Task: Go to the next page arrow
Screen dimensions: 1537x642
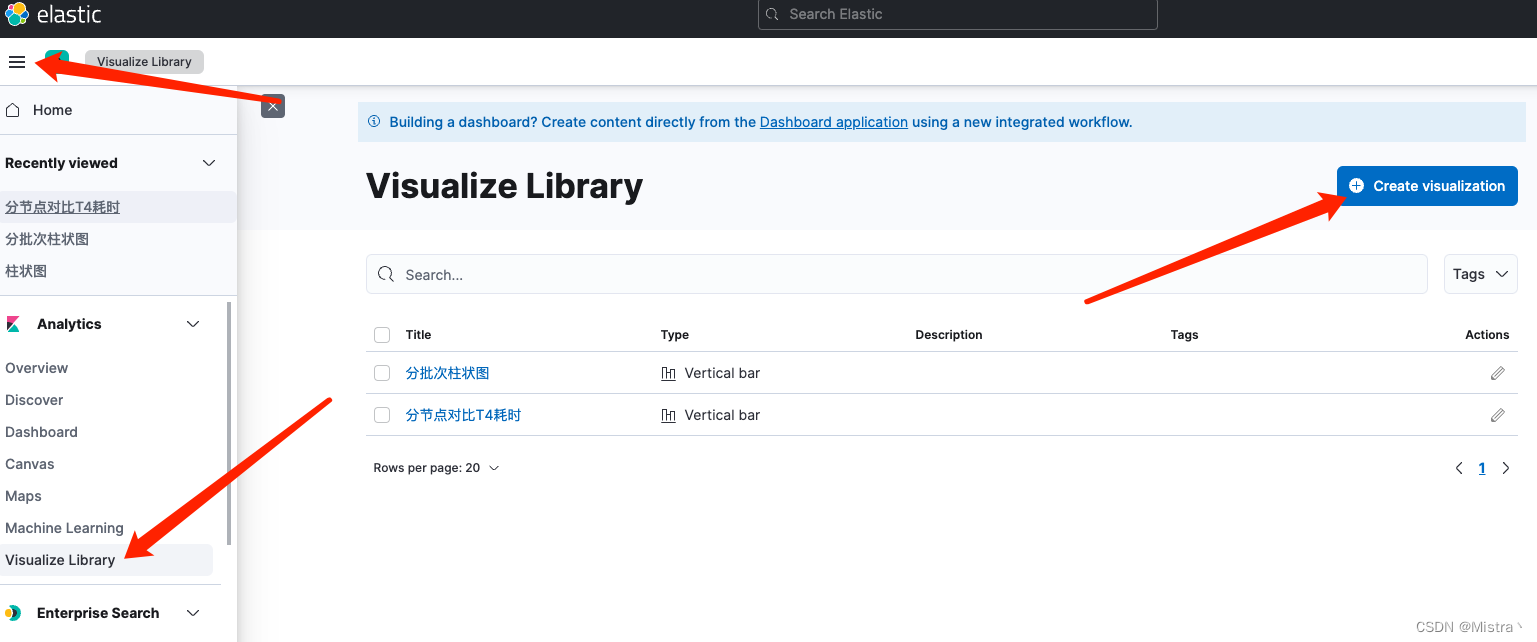Action: pos(1506,468)
